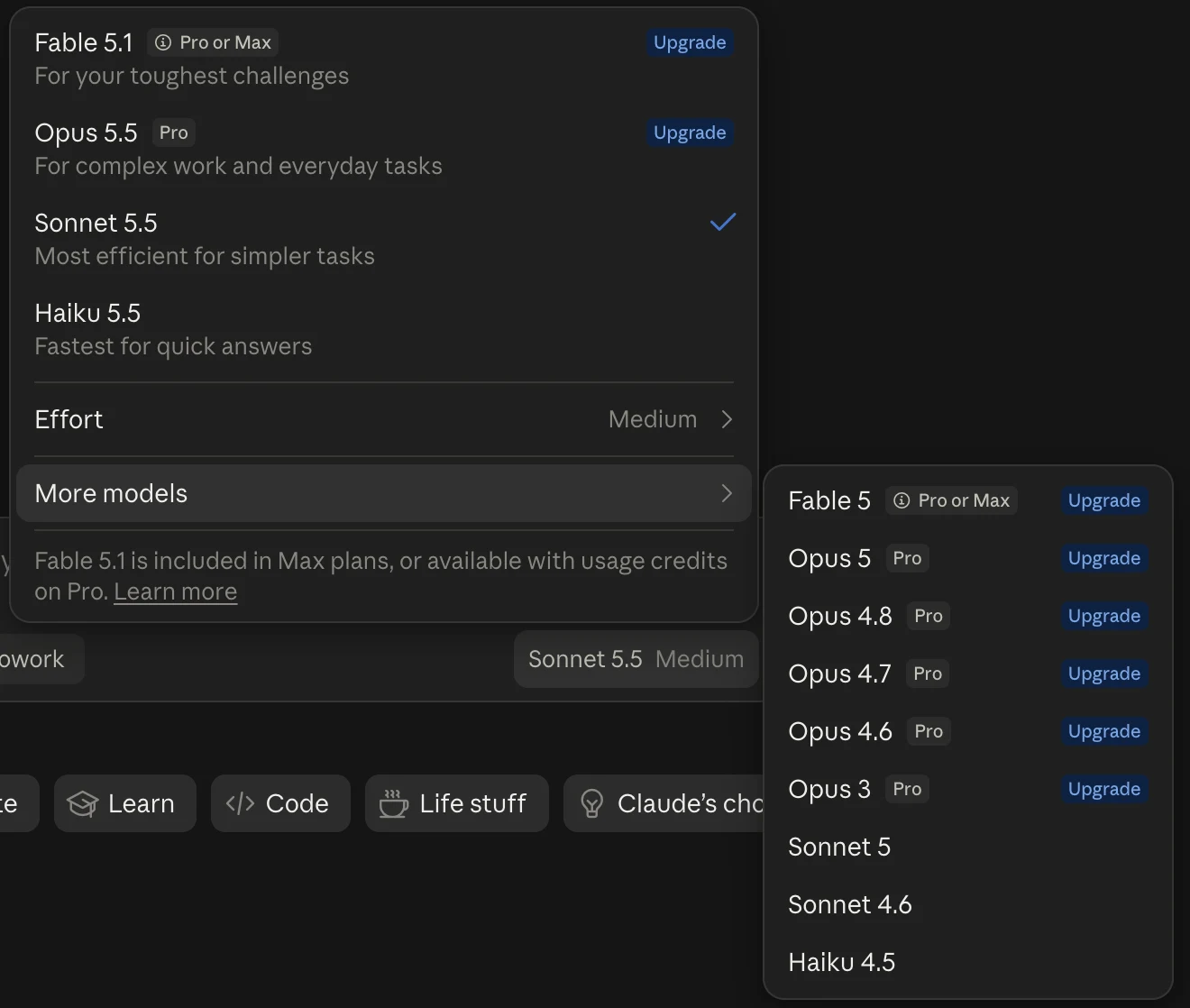Pick Haiku 4.5 in the submenu
1190x1008 pixels.
pos(968,962)
